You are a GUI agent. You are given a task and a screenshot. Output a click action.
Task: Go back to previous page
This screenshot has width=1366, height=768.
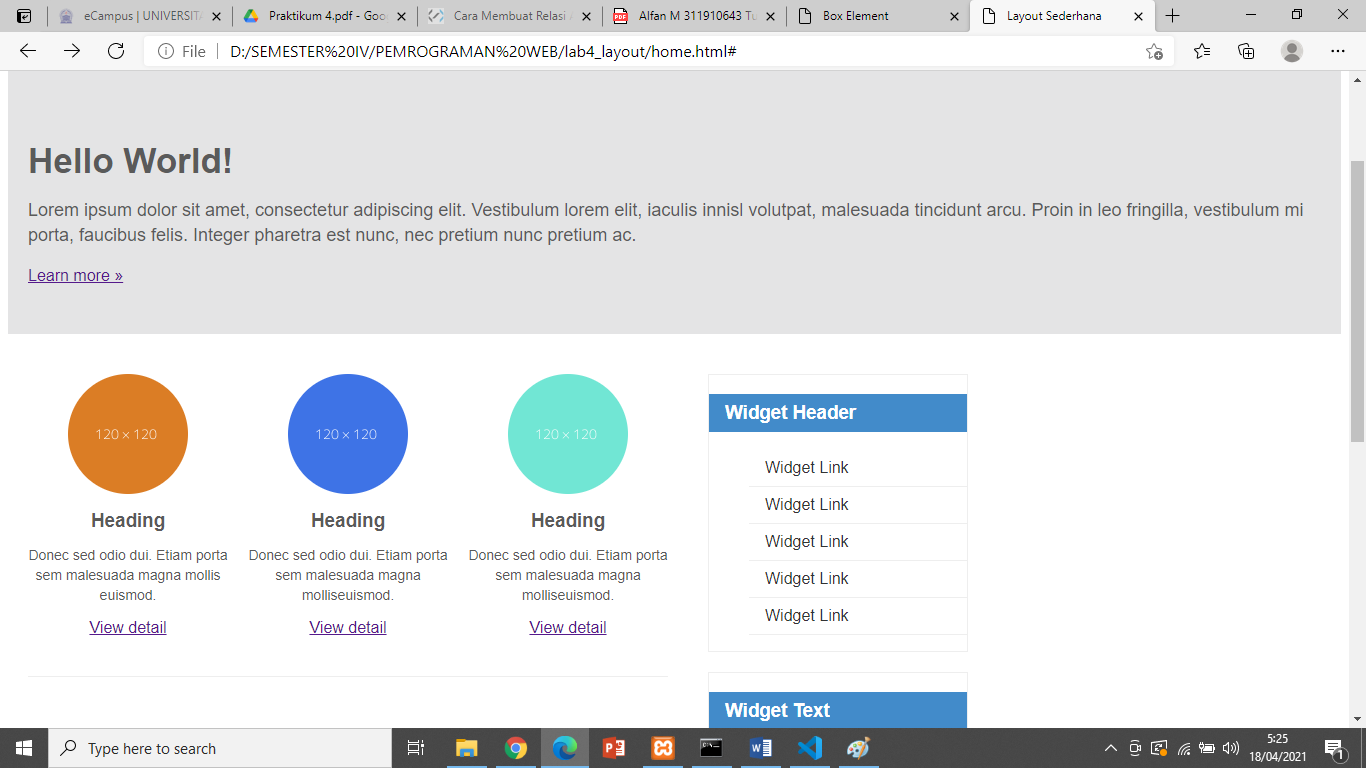click(x=28, y=51)
